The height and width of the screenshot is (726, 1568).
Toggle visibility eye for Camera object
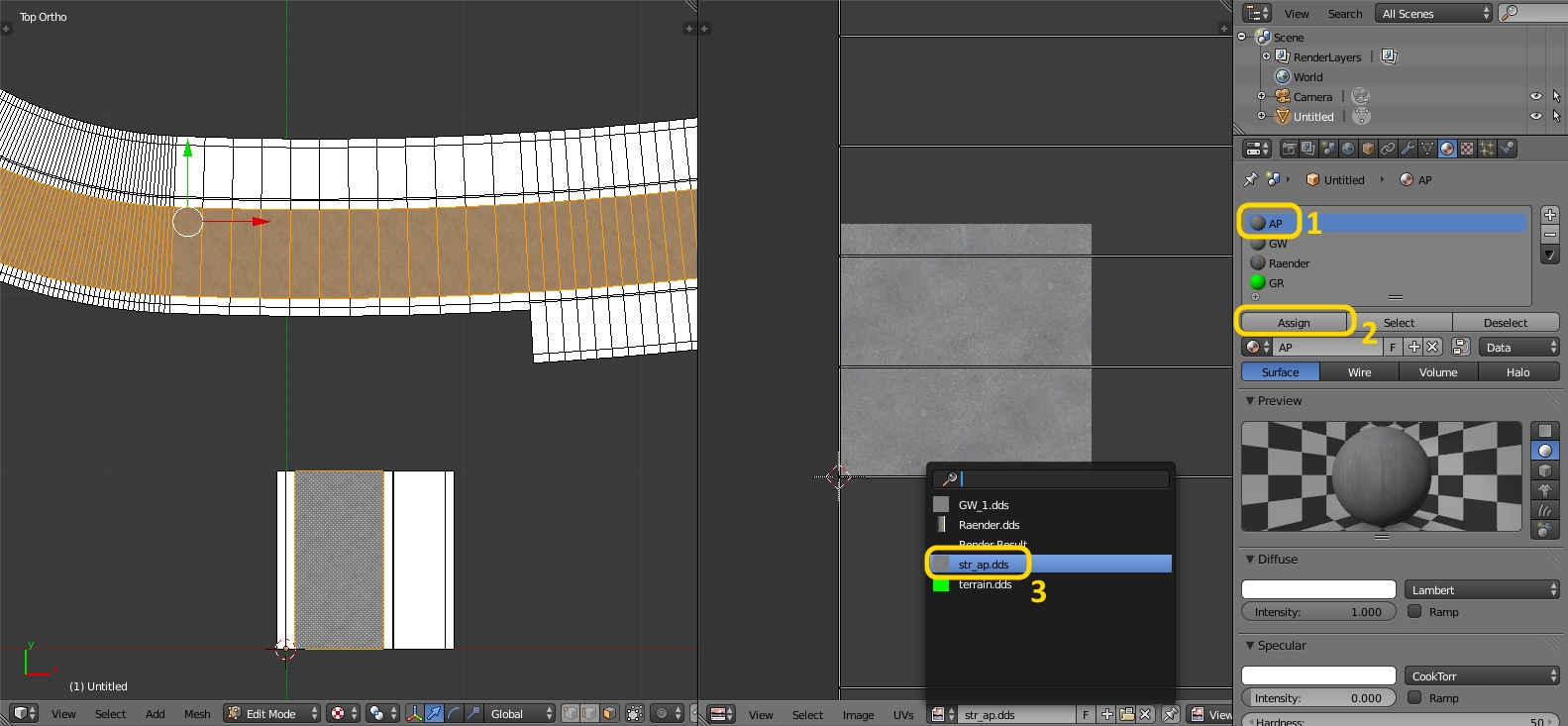click(1535, 96)
